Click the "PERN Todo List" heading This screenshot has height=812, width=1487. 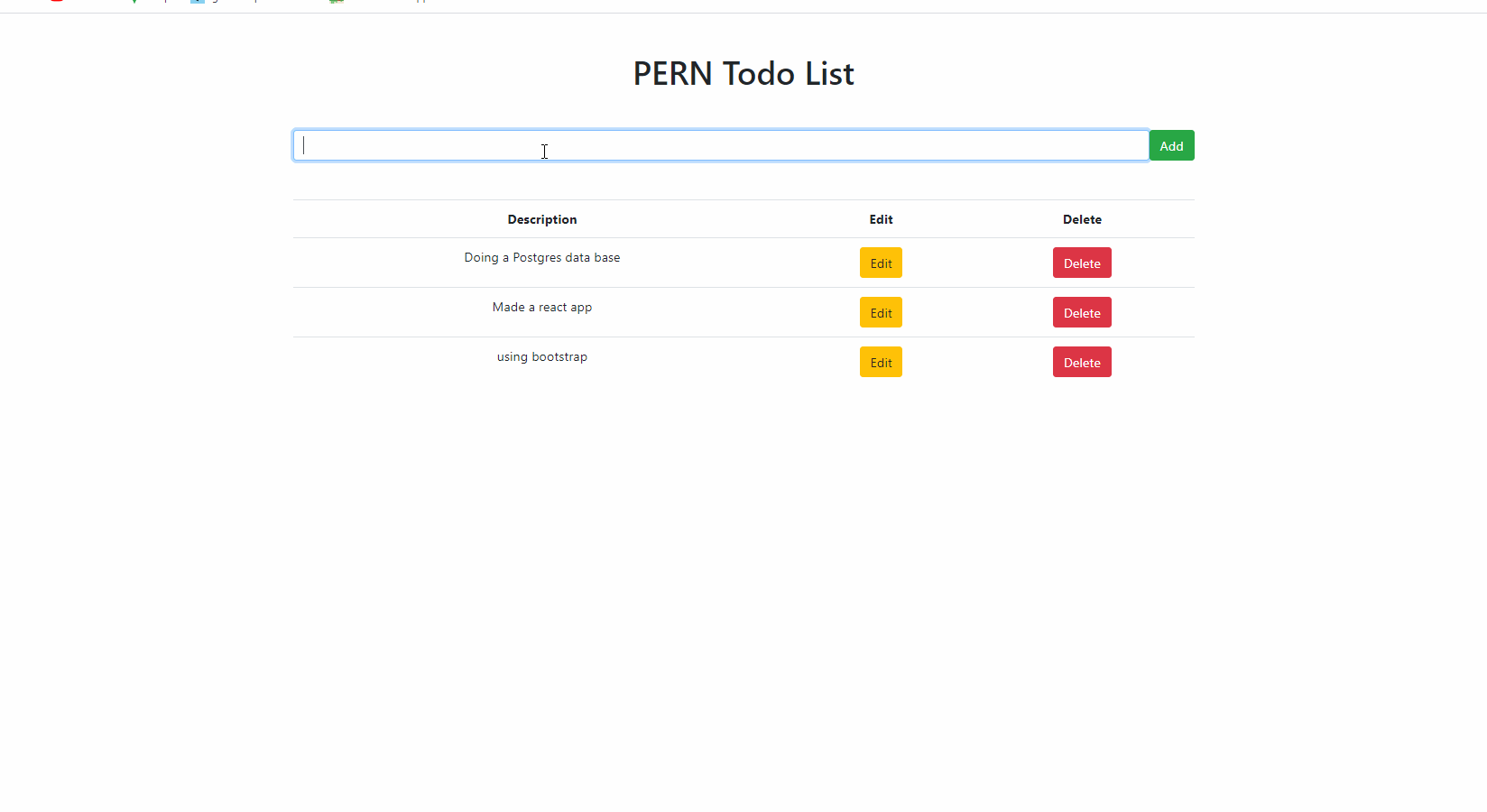743,73
